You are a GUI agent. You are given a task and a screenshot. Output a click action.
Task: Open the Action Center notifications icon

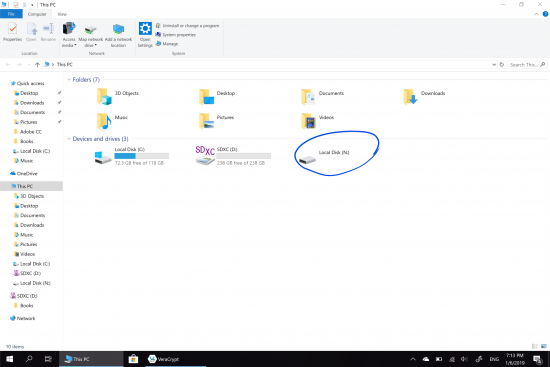(537, 359)
